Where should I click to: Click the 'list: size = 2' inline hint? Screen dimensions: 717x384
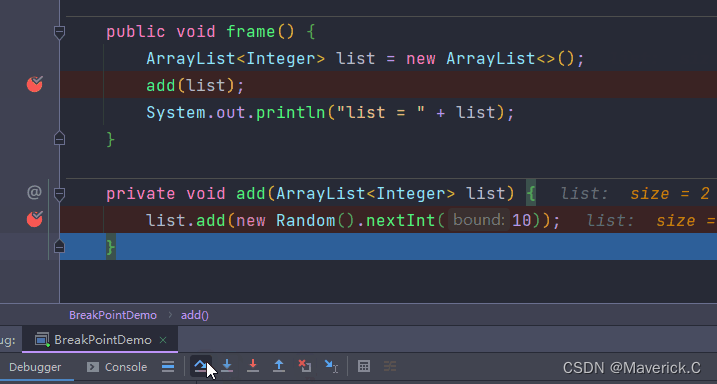pos(635,194)
